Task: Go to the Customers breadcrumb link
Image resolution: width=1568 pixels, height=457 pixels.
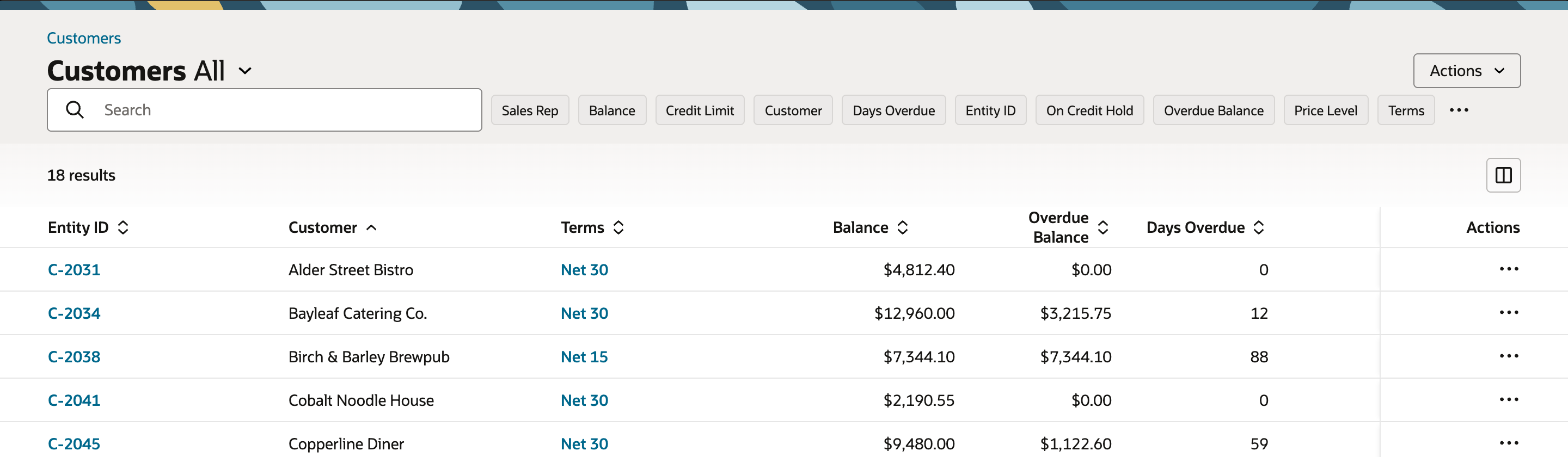Action: [x=84, y=38]
